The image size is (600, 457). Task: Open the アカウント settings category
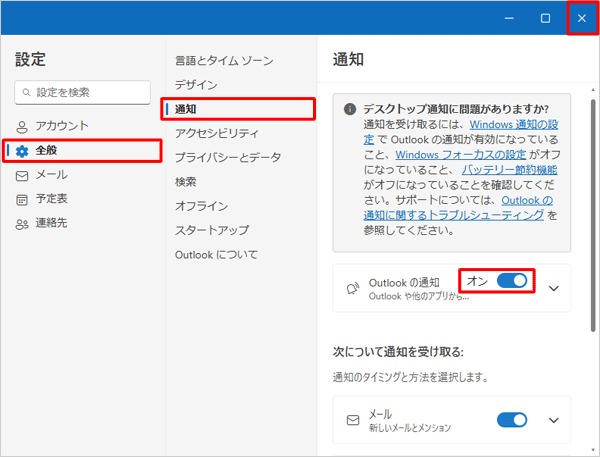[x=83, y=126]
